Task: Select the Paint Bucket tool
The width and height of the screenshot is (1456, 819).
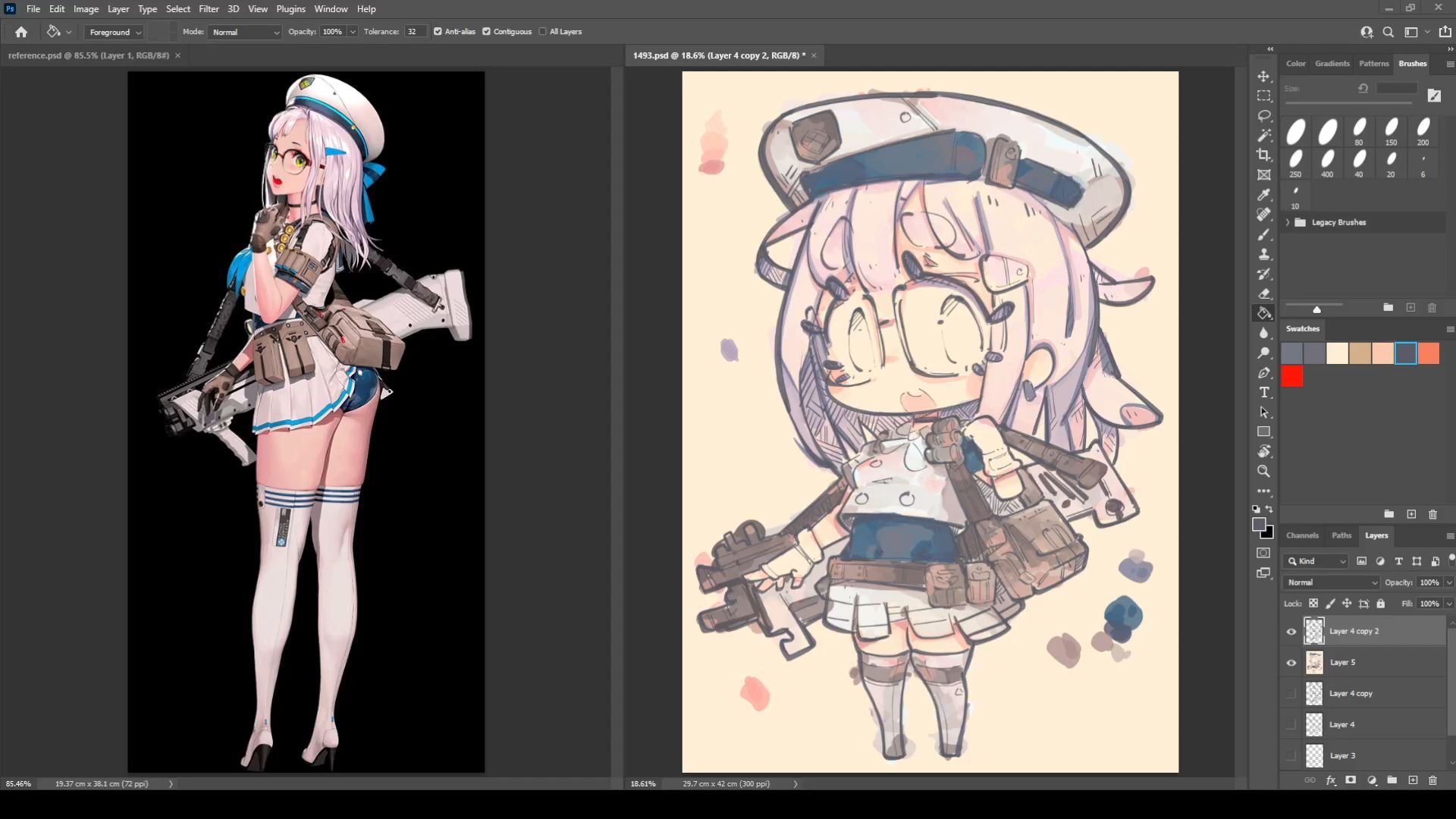Action: 1263,313
